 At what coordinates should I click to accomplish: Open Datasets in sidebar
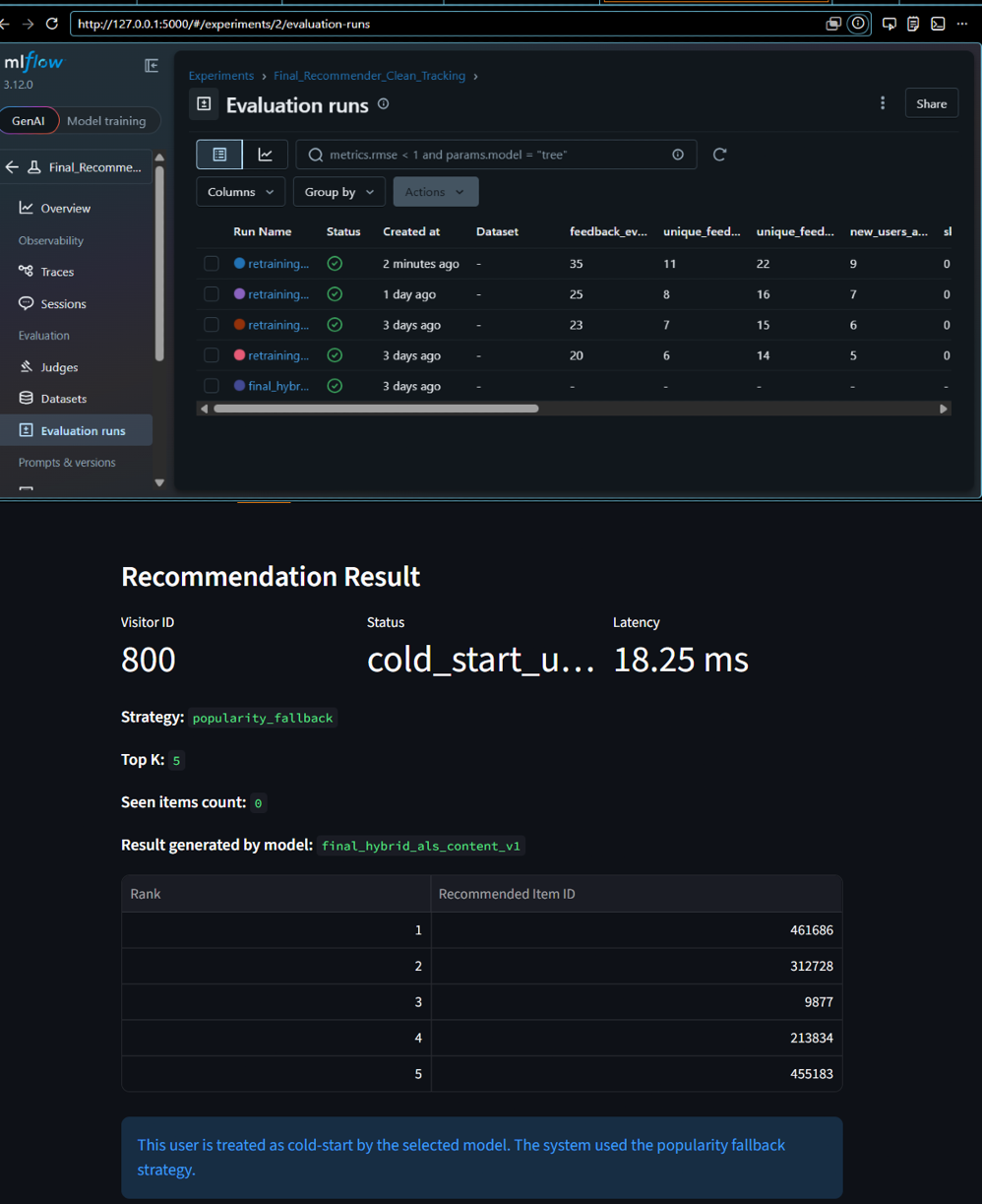[x=63, y=399]
